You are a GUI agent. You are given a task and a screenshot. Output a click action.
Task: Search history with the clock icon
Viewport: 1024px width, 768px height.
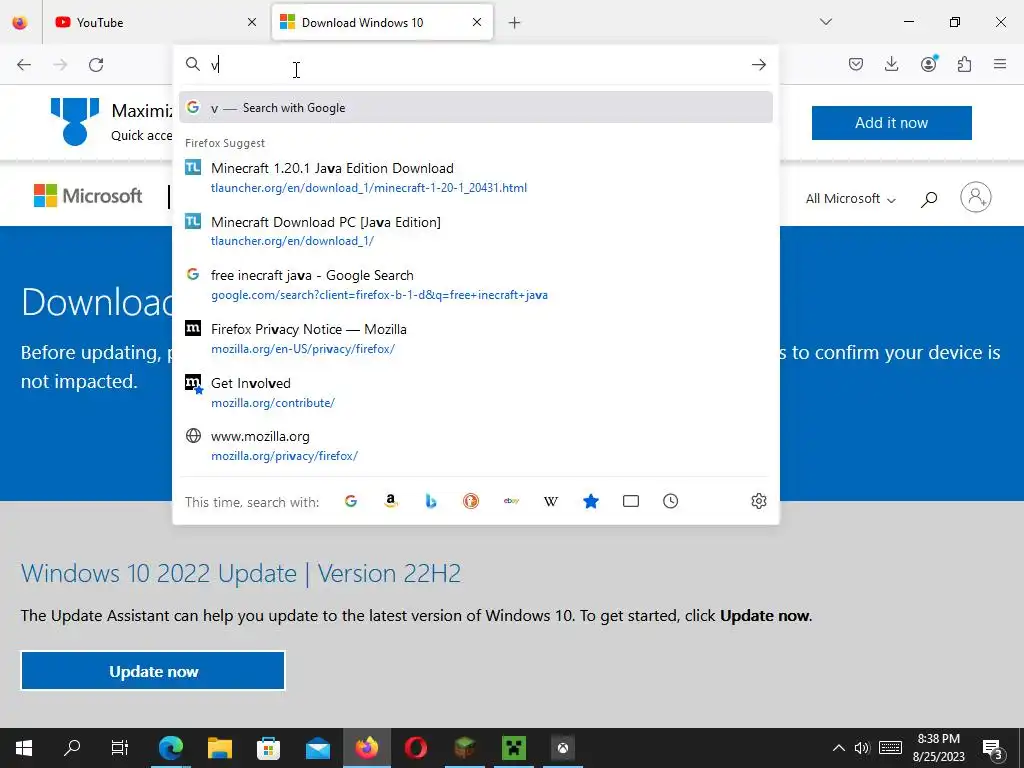coord(671,501)
